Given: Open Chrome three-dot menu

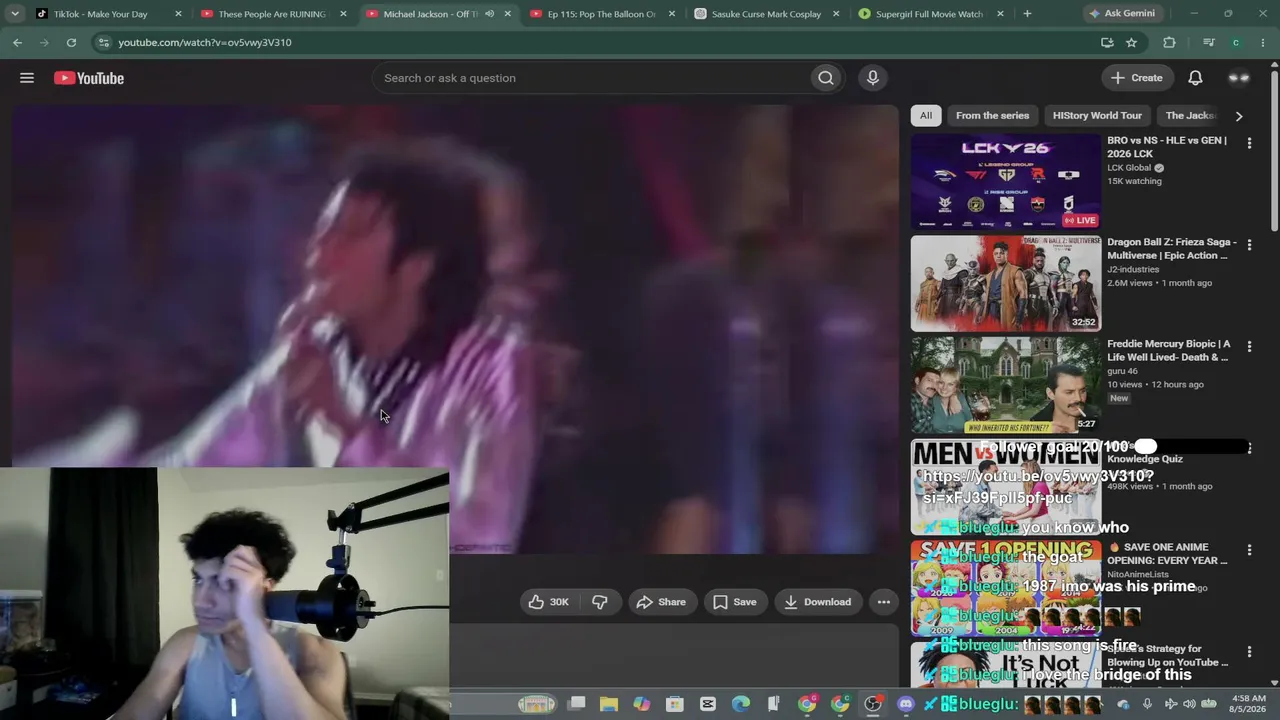Looking at the screenshot, I should [1261, 42].
